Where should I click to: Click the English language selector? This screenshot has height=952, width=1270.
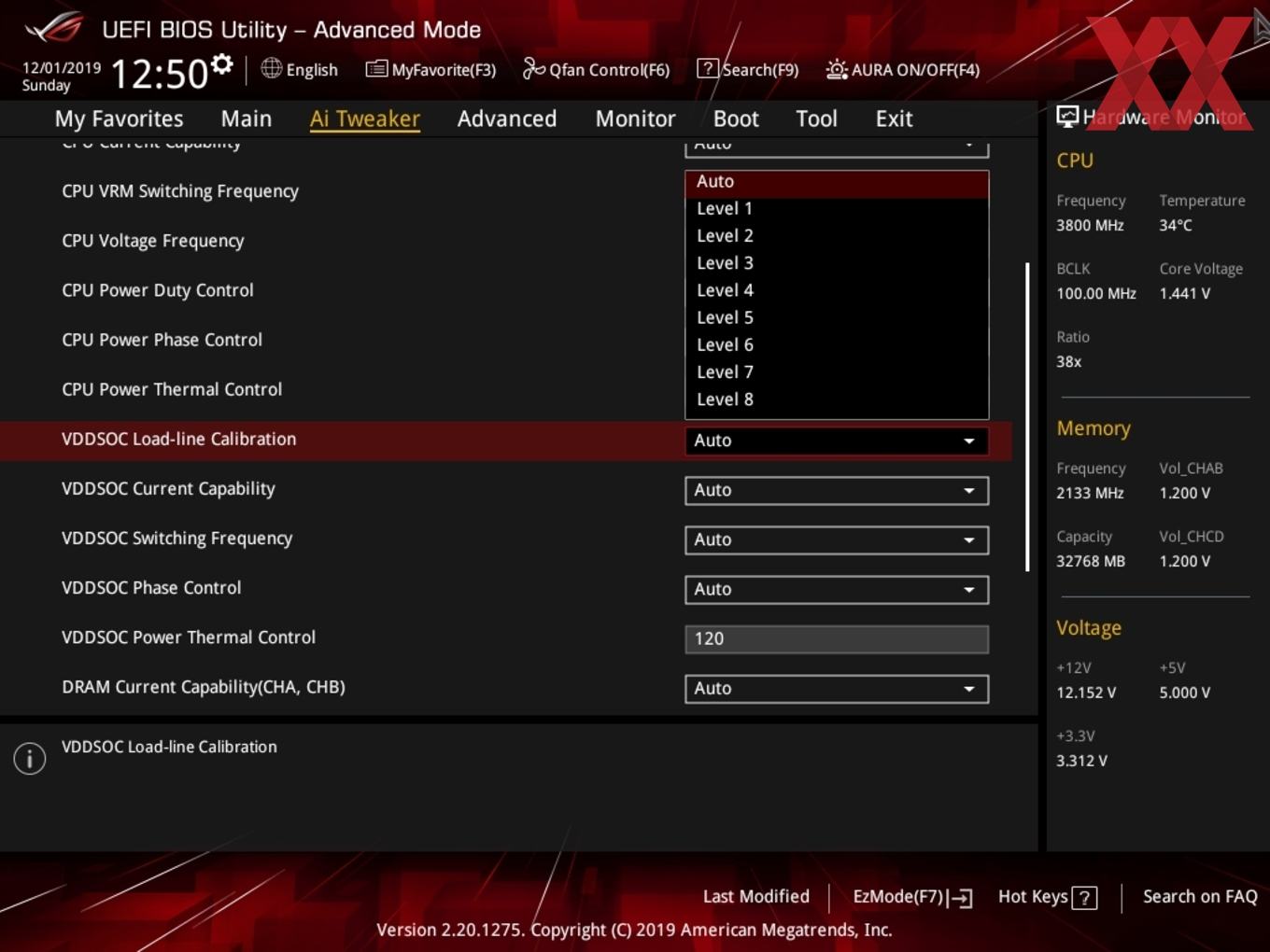(x=300, y=69)
